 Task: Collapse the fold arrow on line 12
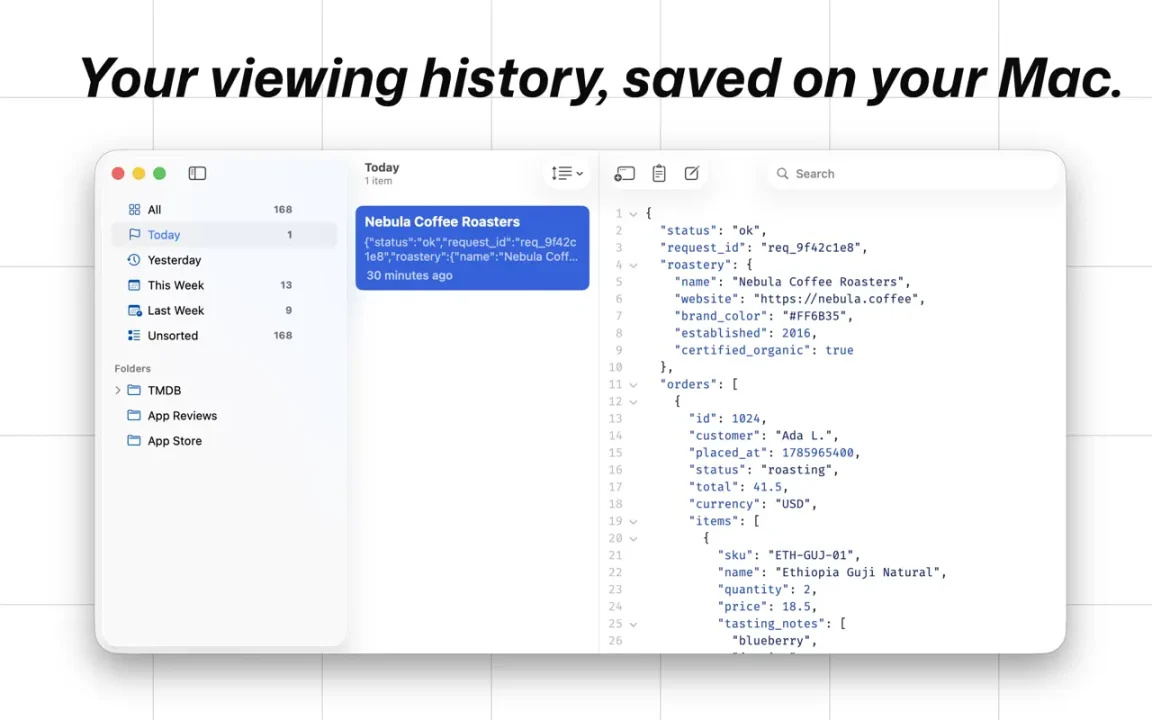coord(633,402)
